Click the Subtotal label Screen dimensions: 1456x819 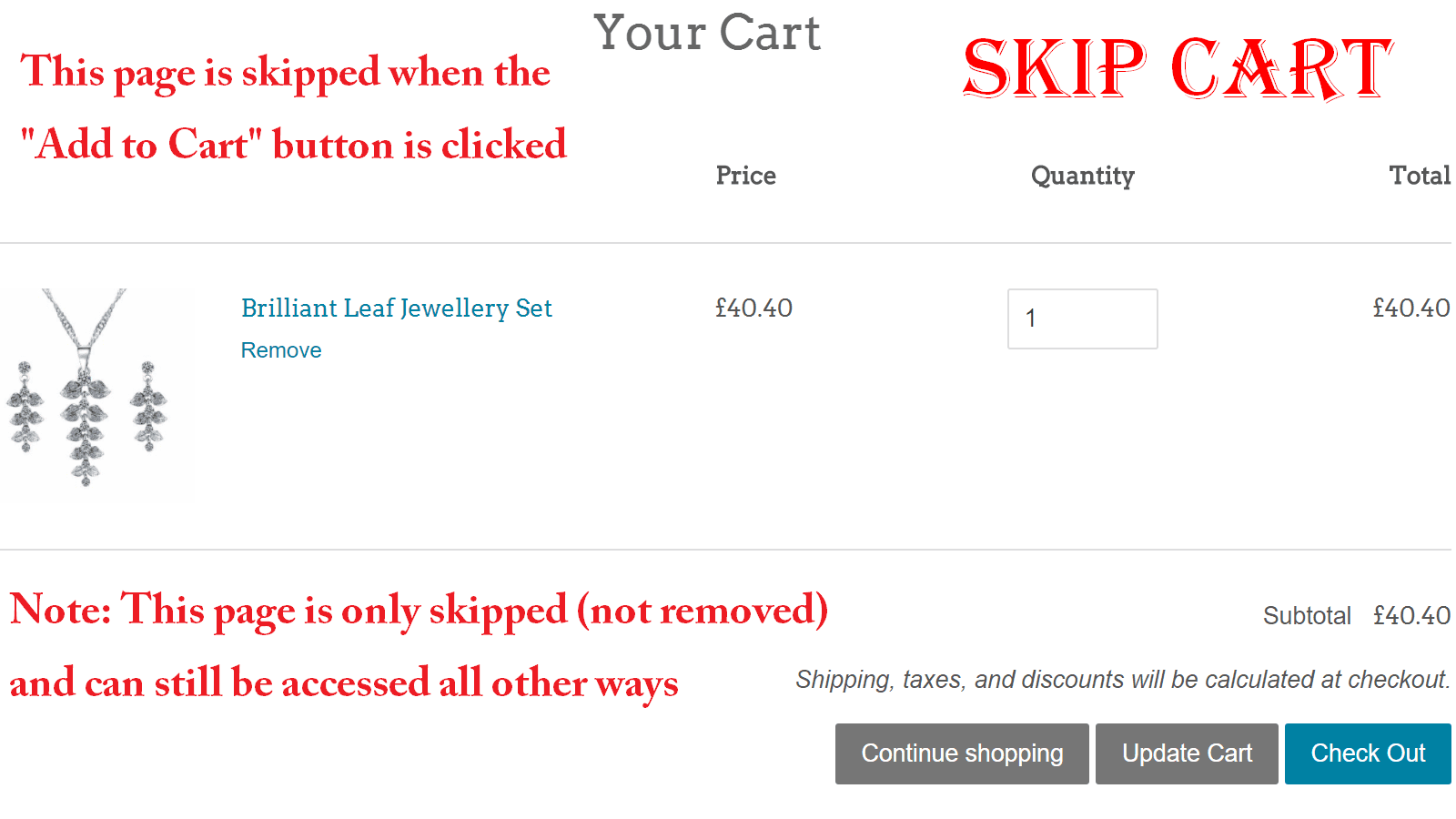click(x=1308, y=616)
